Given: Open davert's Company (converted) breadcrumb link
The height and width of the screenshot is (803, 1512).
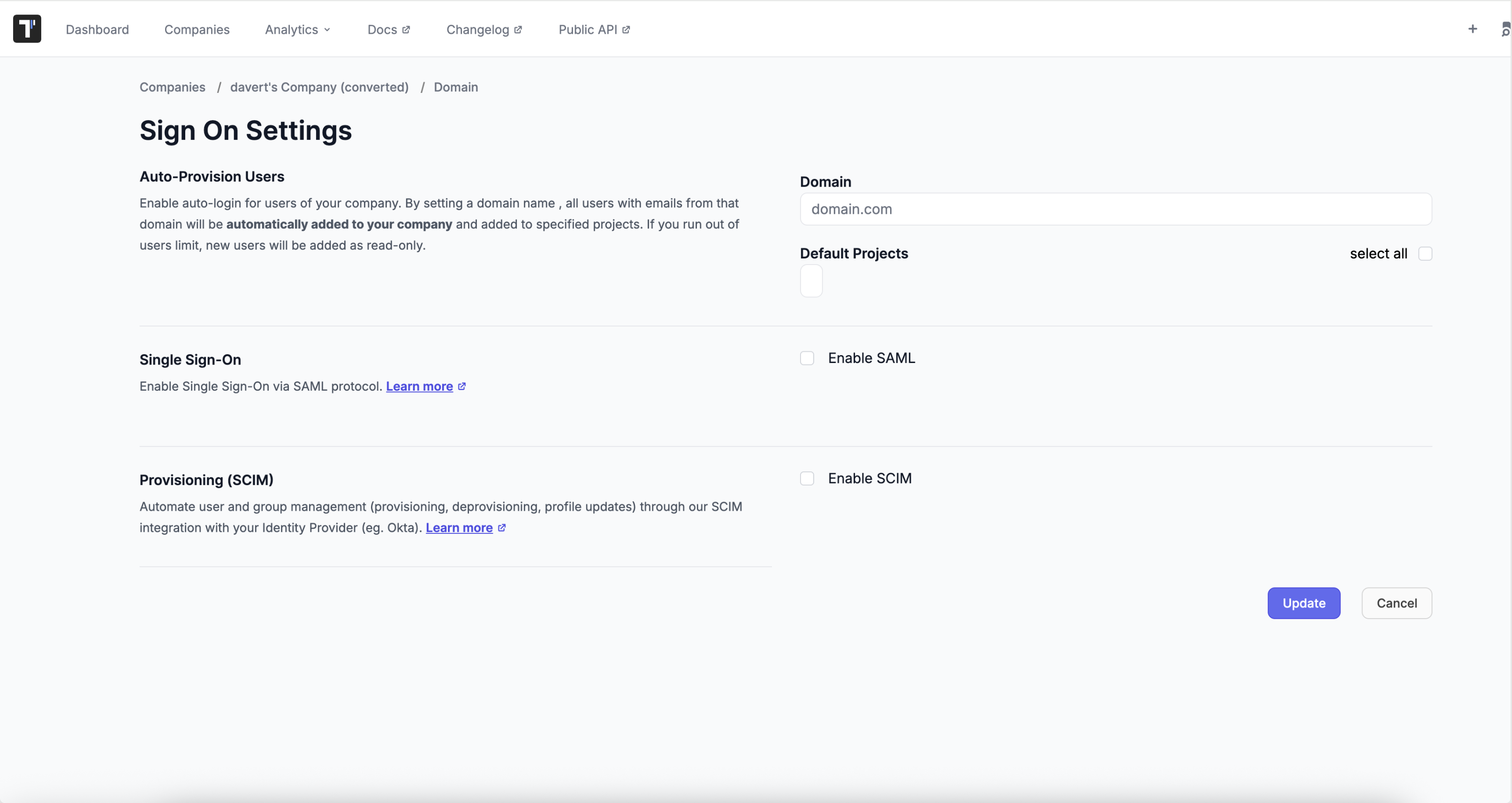Looking at the screenshot, I should point(319,87).
